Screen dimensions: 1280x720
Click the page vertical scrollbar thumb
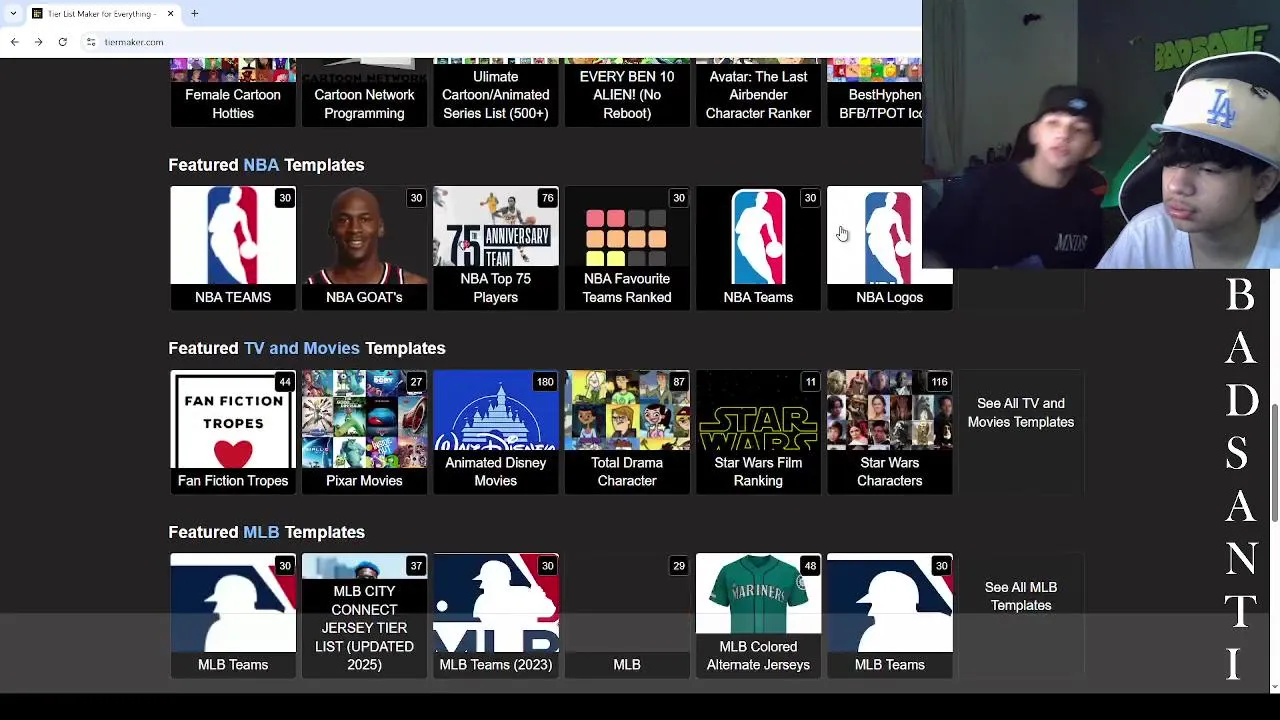tap(1274, 463)
